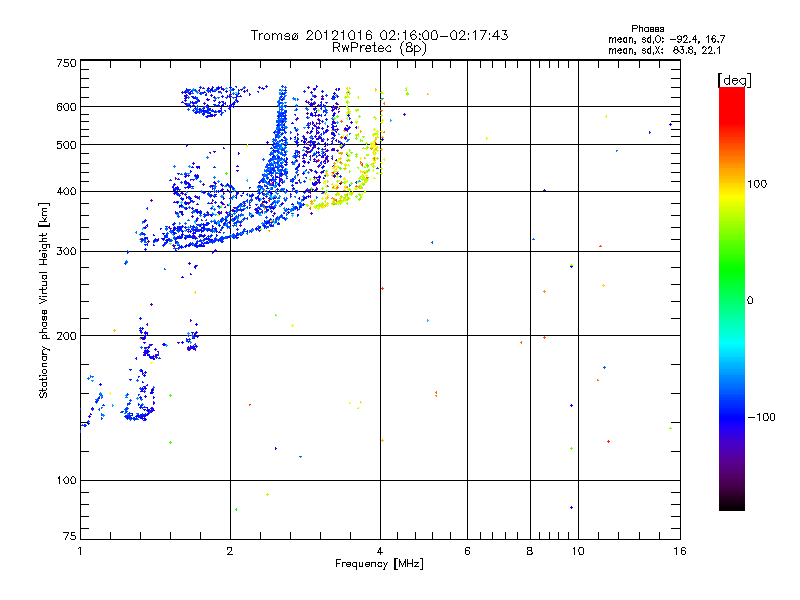Click the 'Stationary phase Virtual Height [km]' axis label
800x600 pixels.
coord(43,300)
